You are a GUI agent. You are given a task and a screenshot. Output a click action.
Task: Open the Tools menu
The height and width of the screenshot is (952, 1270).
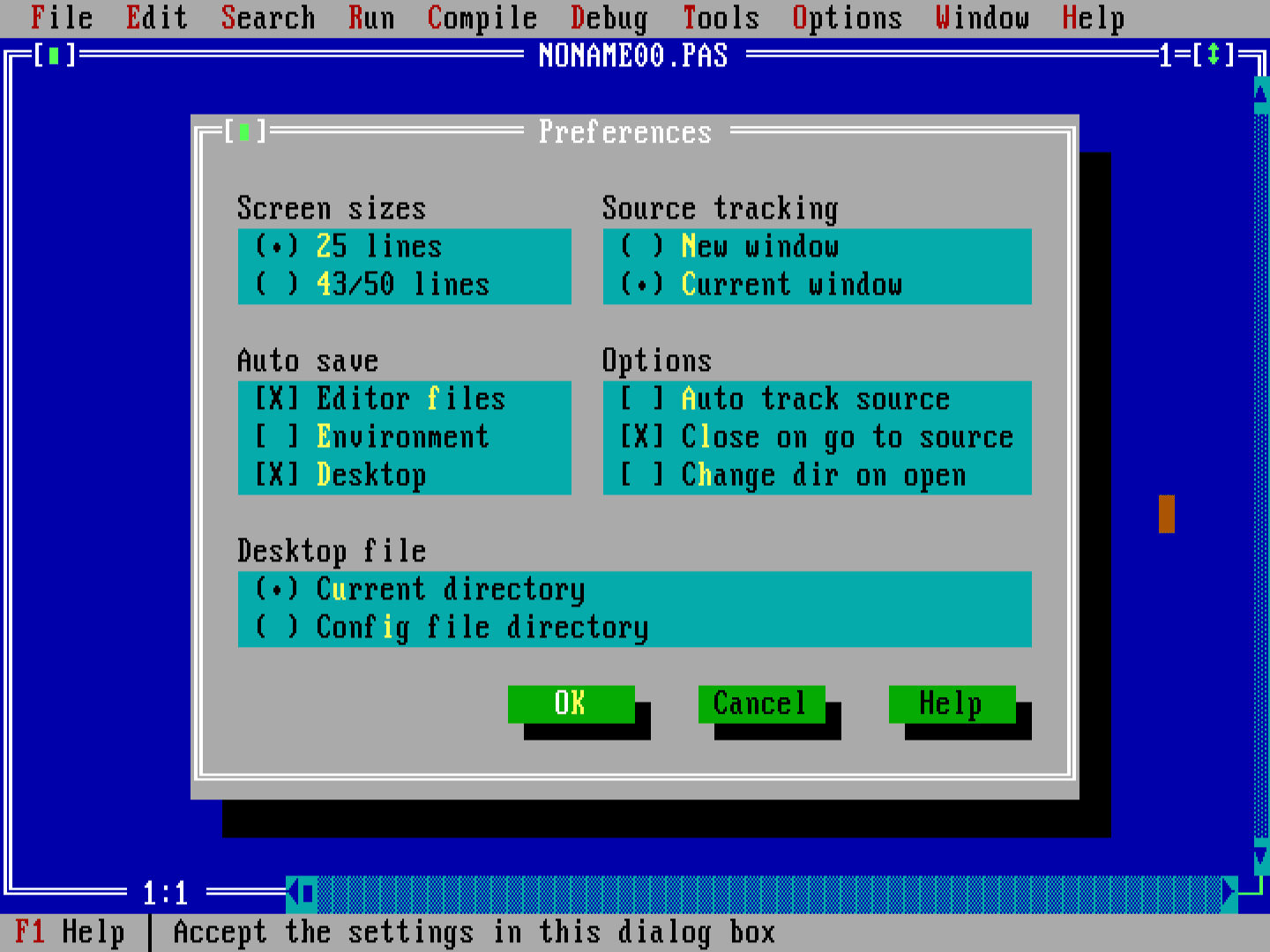(x=721, y=19)
